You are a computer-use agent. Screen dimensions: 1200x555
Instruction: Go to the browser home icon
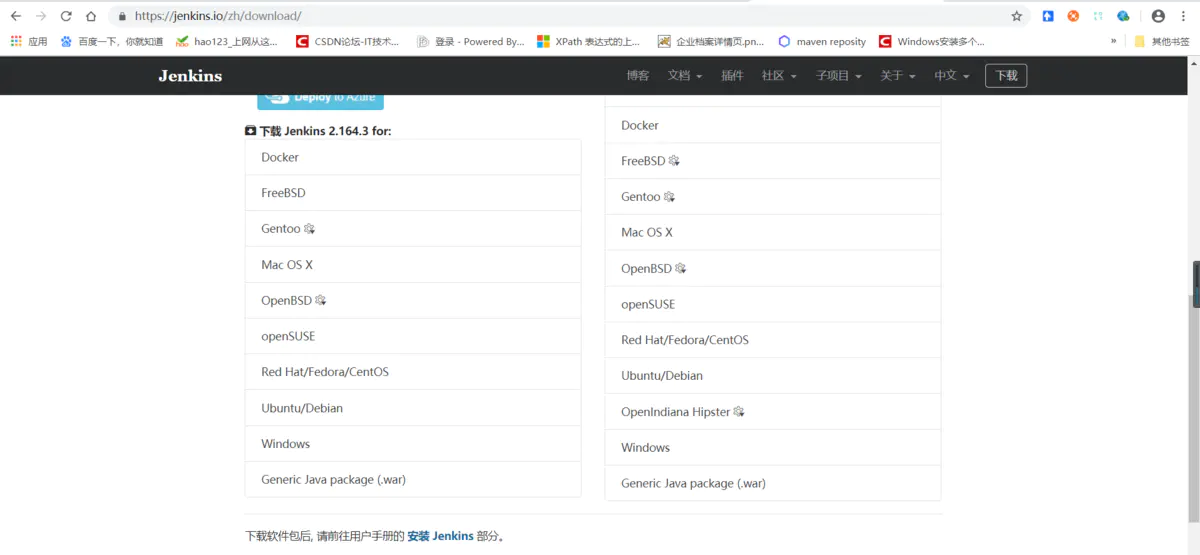91,16
